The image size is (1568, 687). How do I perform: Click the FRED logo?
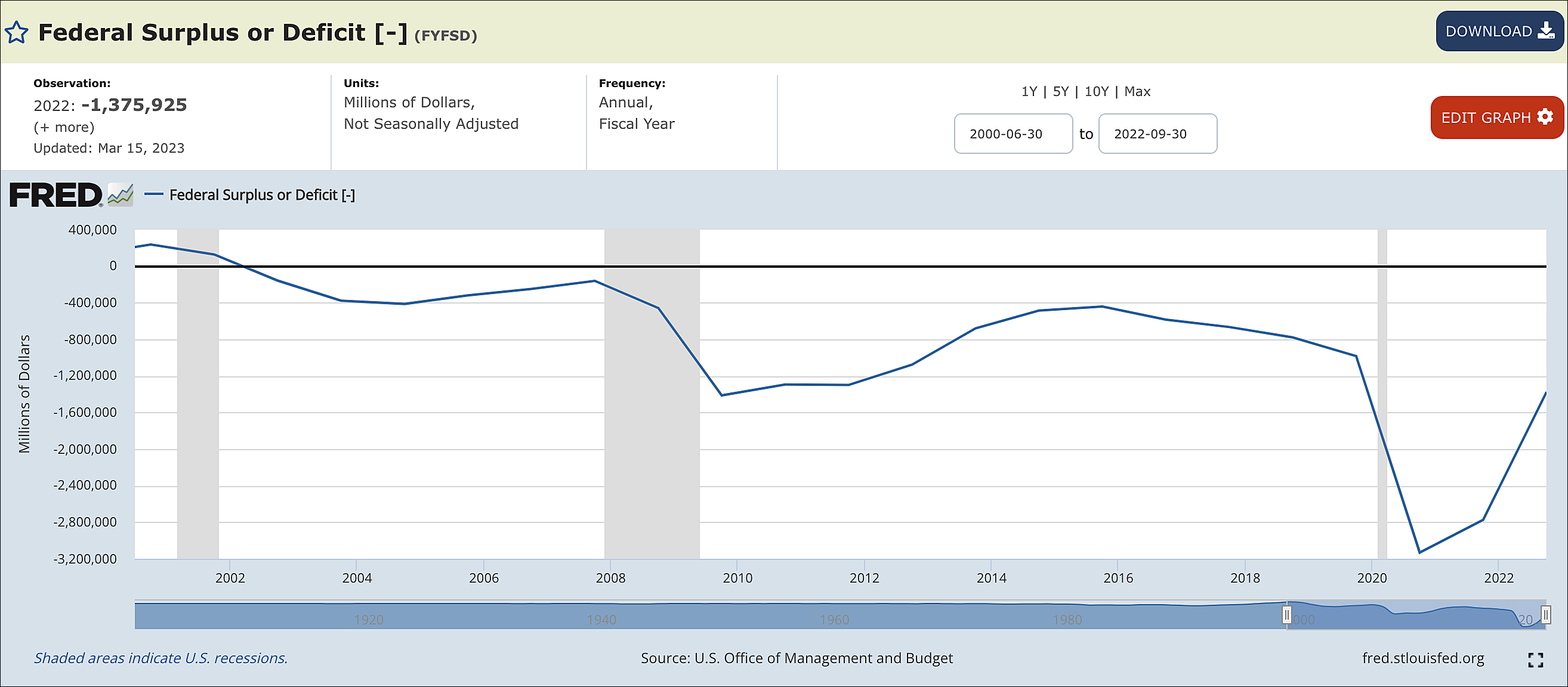click(x=56, y=195)
